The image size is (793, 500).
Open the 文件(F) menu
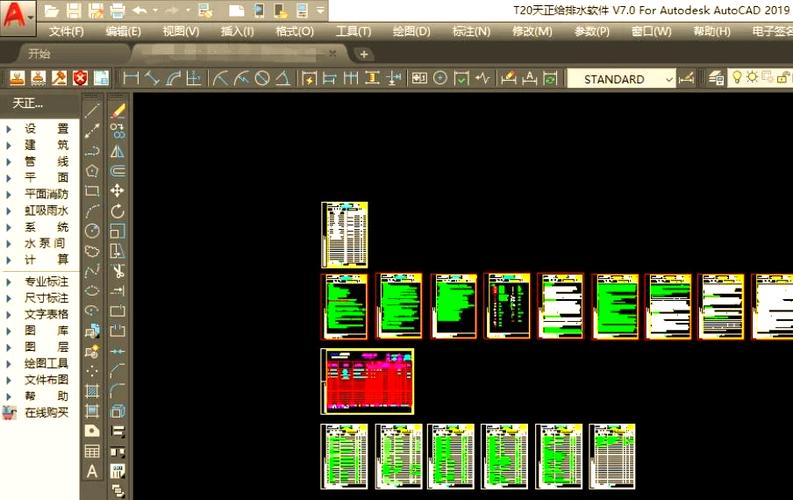pyautogui.click(x=66, y=31)
